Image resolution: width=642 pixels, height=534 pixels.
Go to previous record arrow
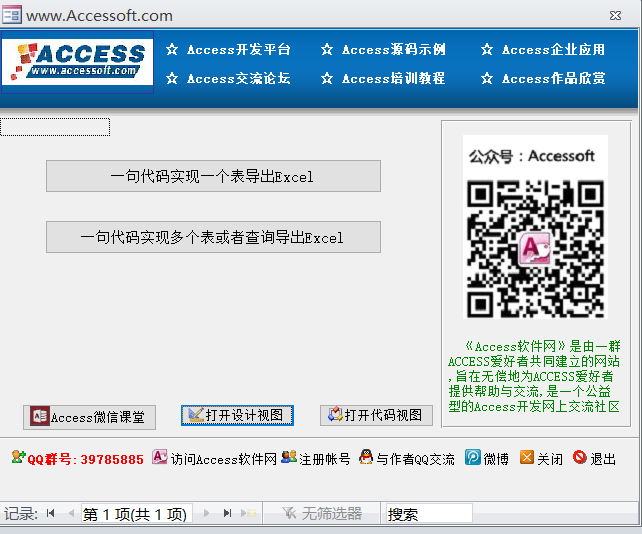coord(71,513)
